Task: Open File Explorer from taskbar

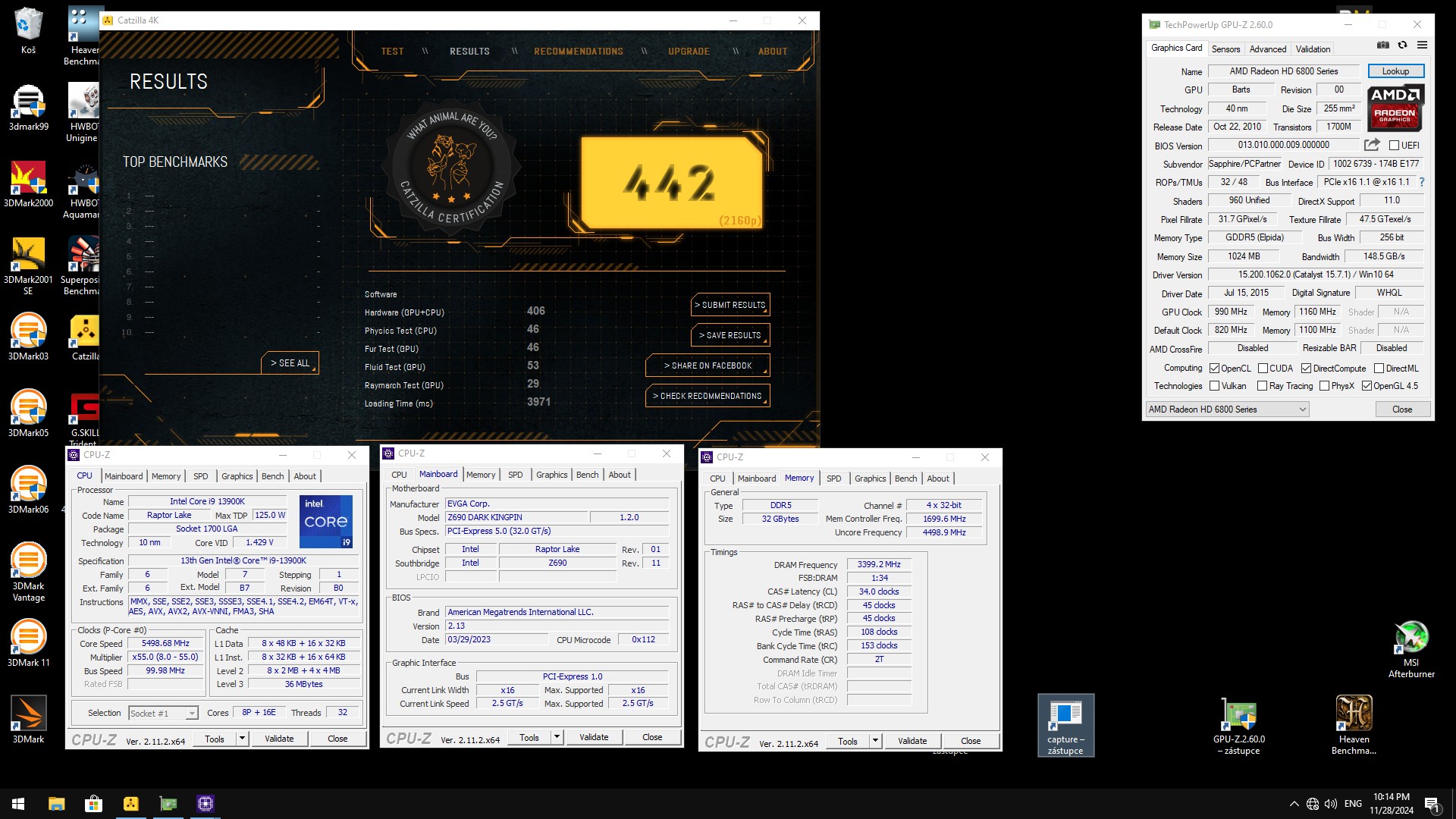Action: pos(56,804)
